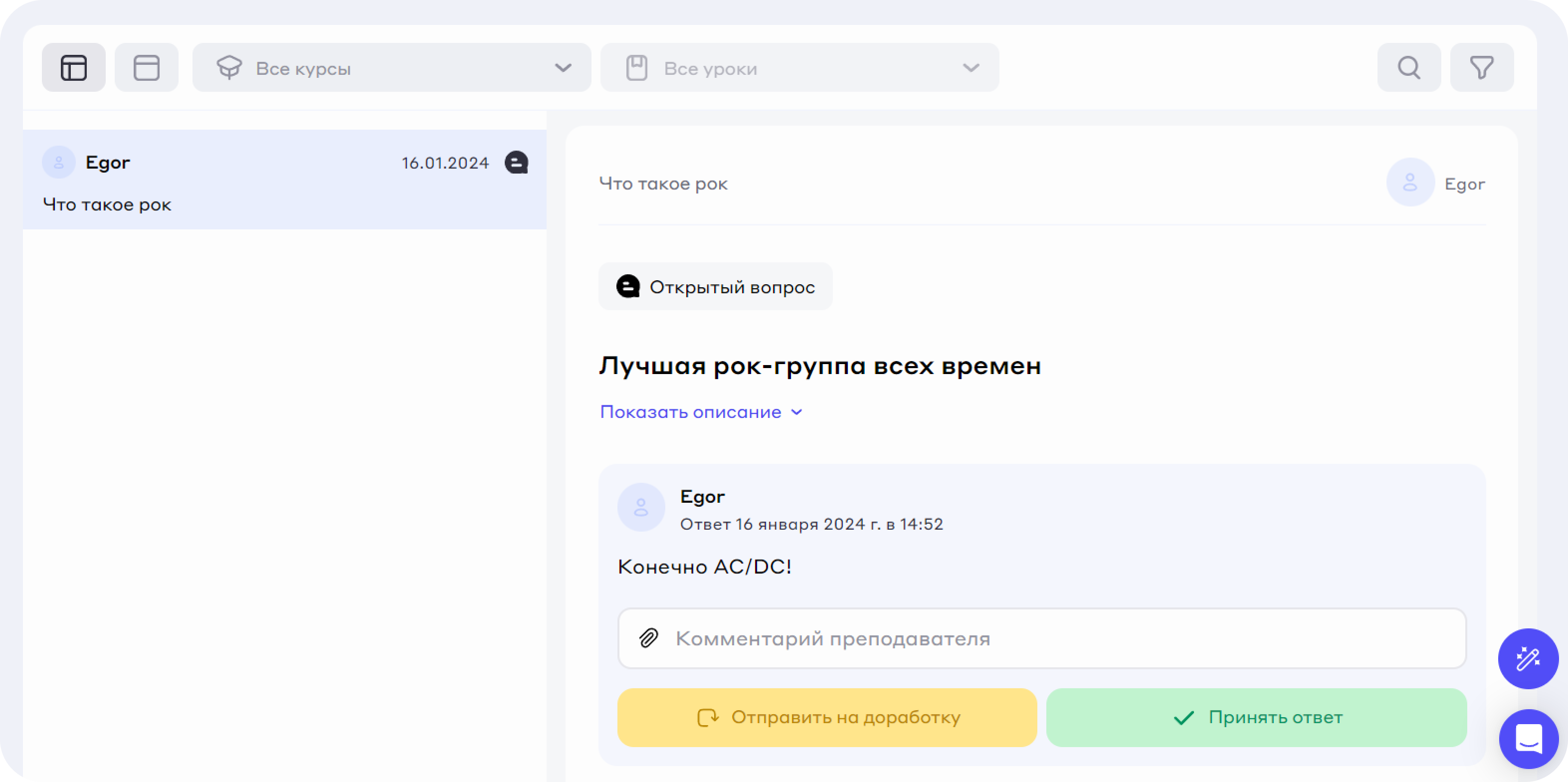
Task: Expand 'Показать описание' description link
Action: 701,412
